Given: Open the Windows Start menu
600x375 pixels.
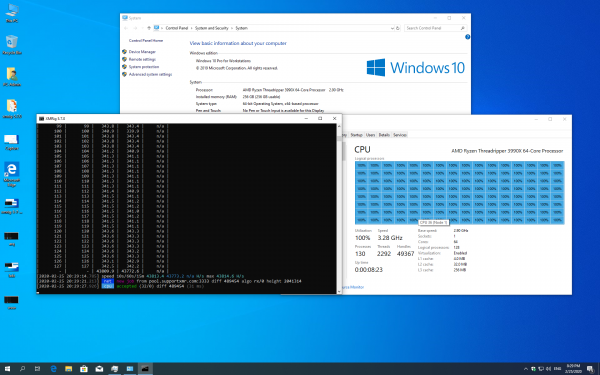Looking at the screenshot, I should tap(7, 369).
